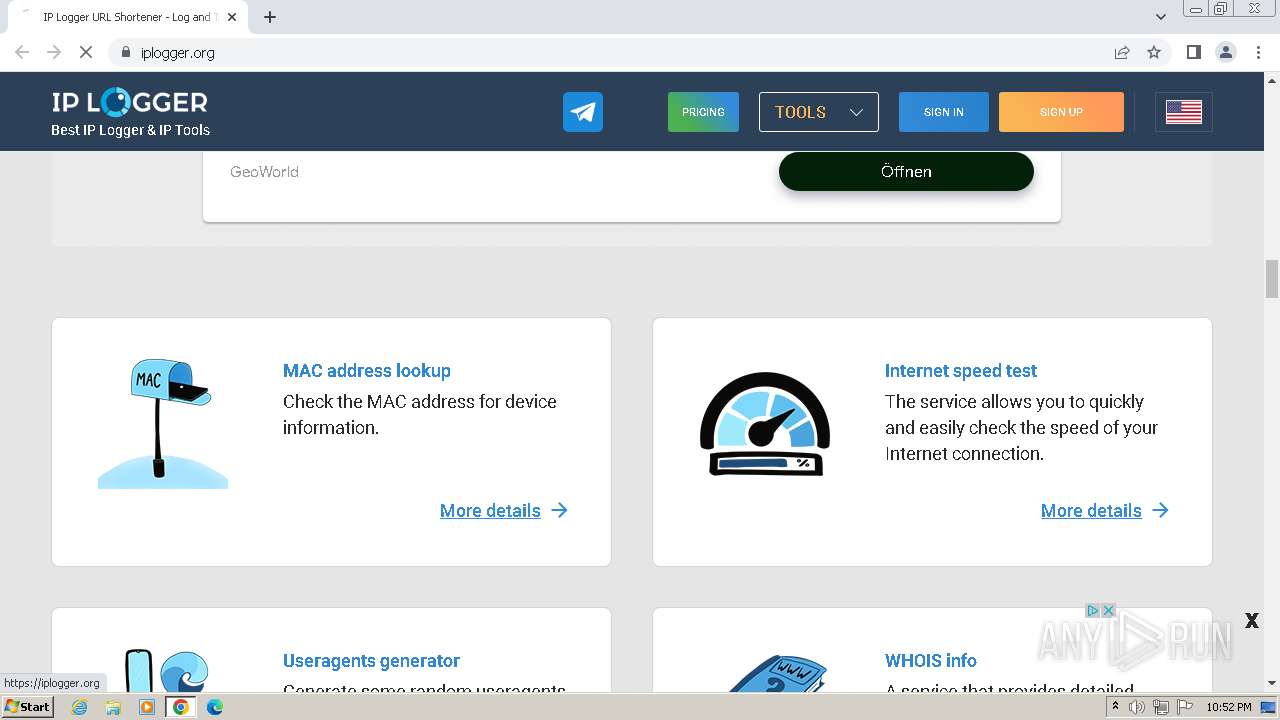
Task: Click the SIGN UP button
Action: (1061, 112)
